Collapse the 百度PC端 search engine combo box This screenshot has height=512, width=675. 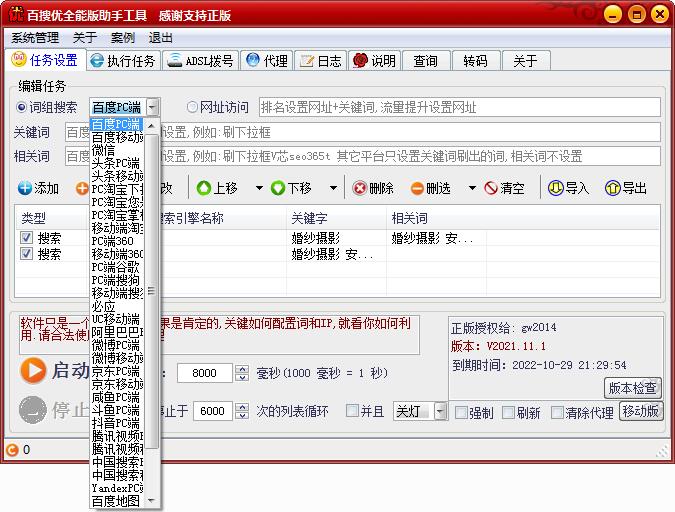pyautogui.click(x=152, y=107)
